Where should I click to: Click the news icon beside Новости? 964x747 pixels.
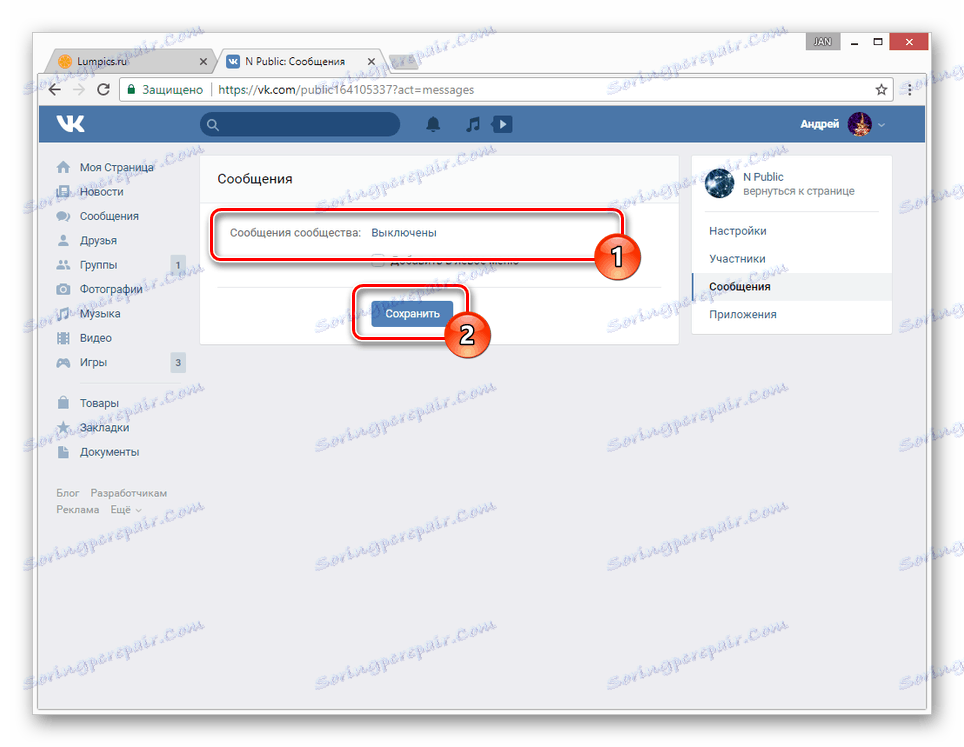(x=63, y=192)
